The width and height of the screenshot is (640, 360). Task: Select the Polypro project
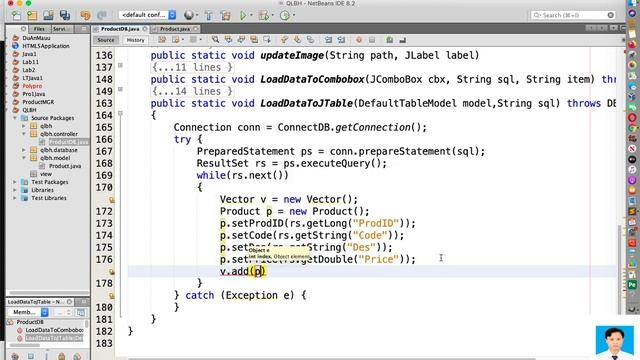(32, 86)
